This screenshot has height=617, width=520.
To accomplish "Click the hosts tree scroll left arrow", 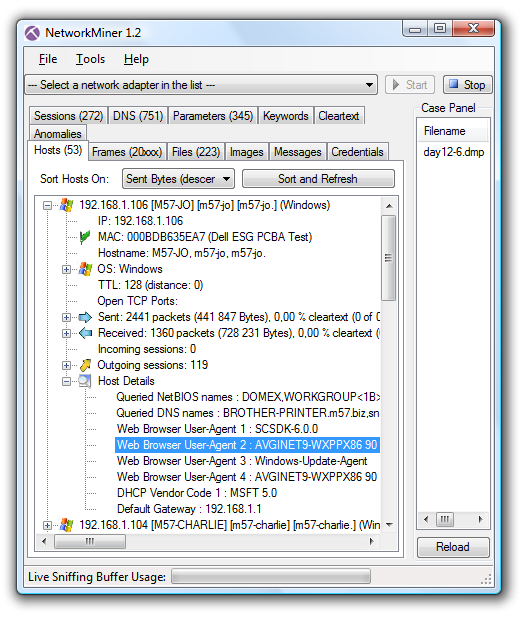I will tap(44, 541).
